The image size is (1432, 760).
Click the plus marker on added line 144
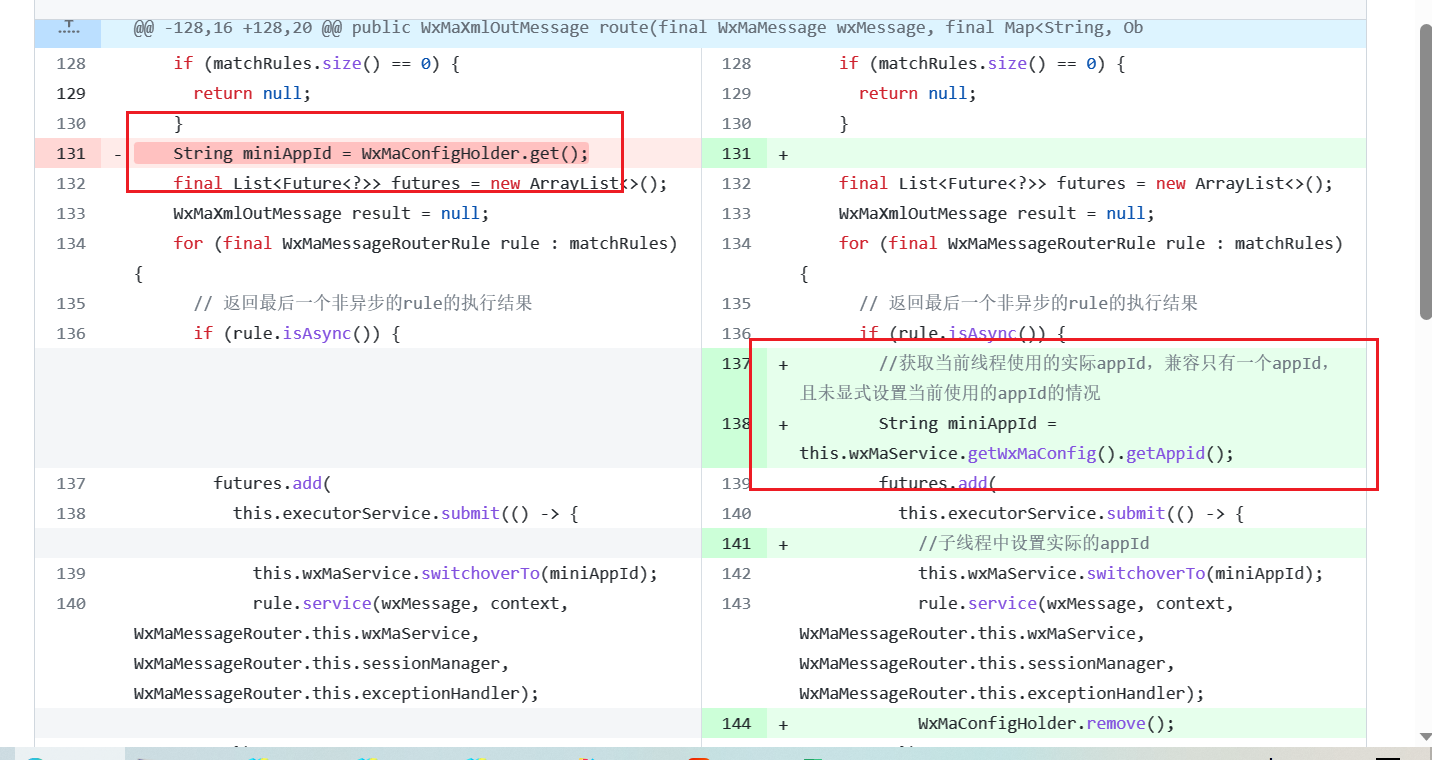pyautogui.click(x=783, y=724)
